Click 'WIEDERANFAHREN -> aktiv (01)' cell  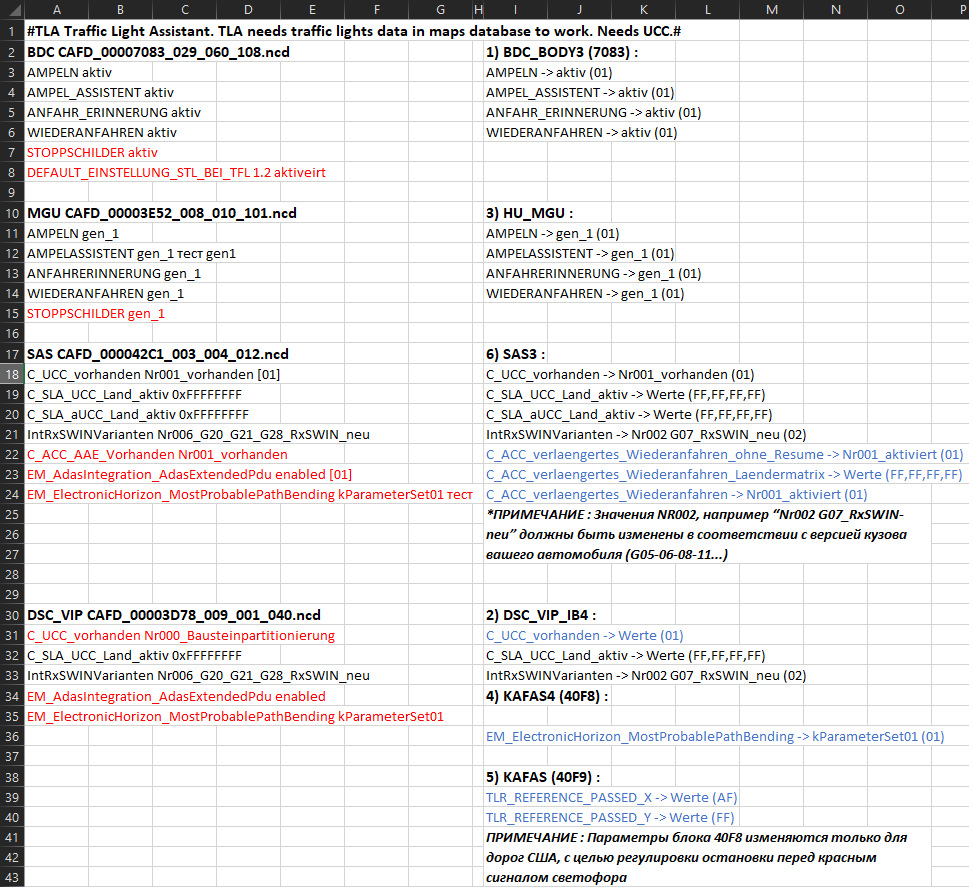pyautogui.click(x=582, y=132)
